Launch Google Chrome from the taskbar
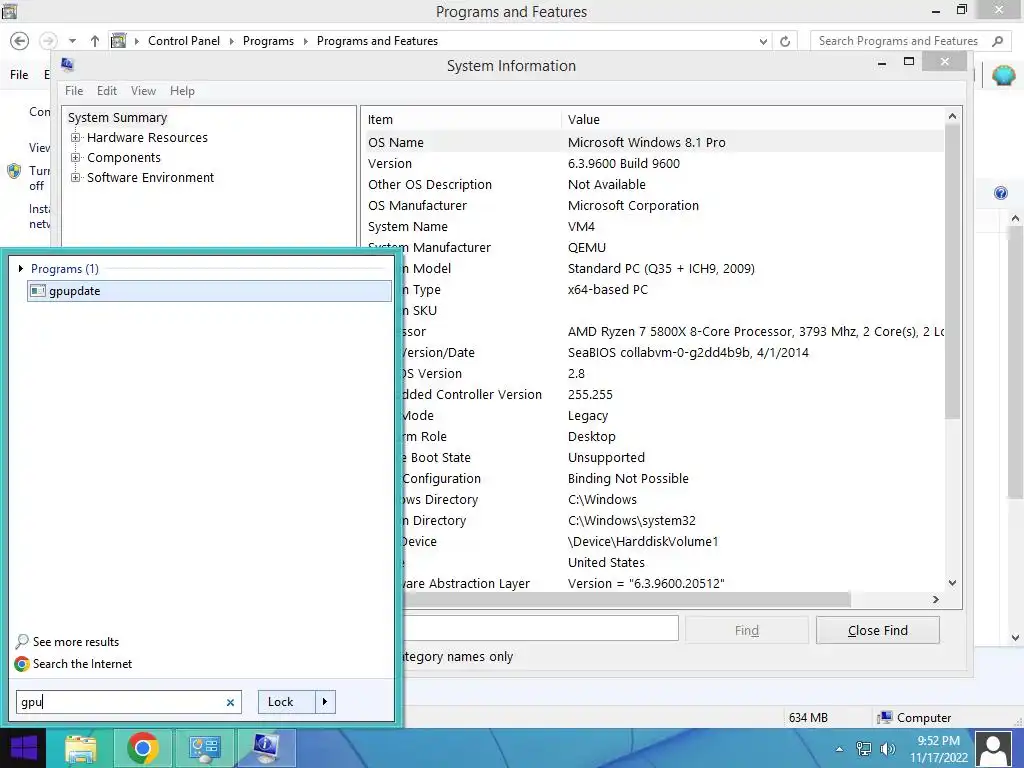This screenshot has width=1024, height=768. (x=142, y=748)
